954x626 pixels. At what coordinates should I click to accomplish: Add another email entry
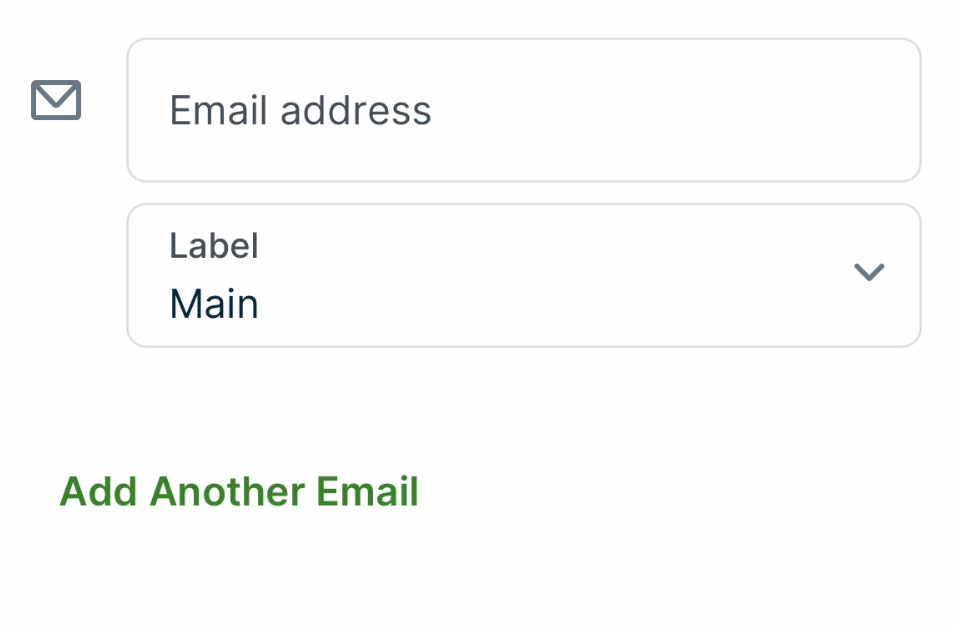coord(239,492)
